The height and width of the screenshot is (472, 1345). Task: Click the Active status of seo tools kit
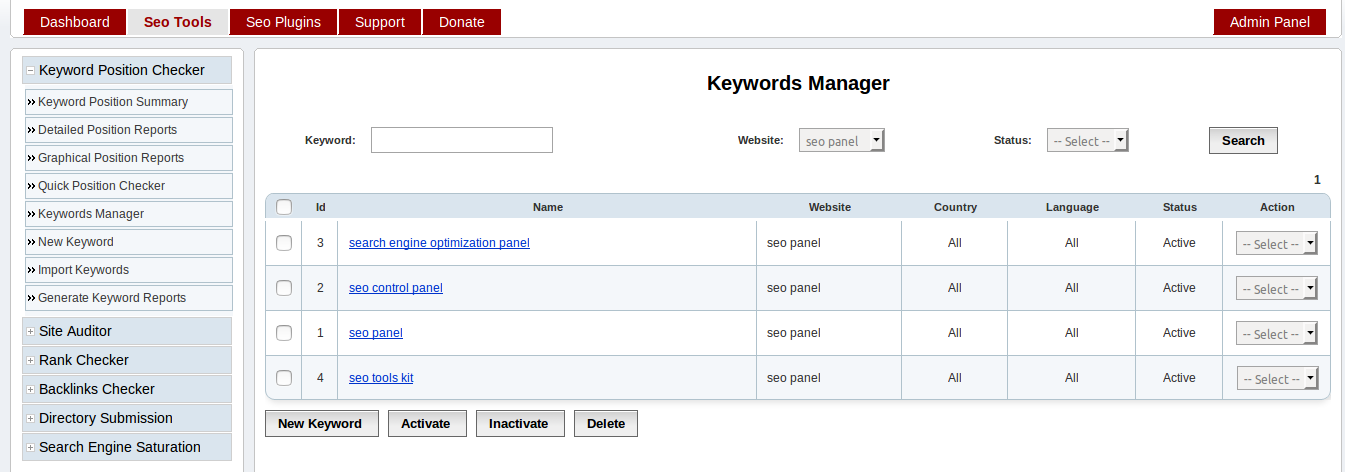point(1179,378)
